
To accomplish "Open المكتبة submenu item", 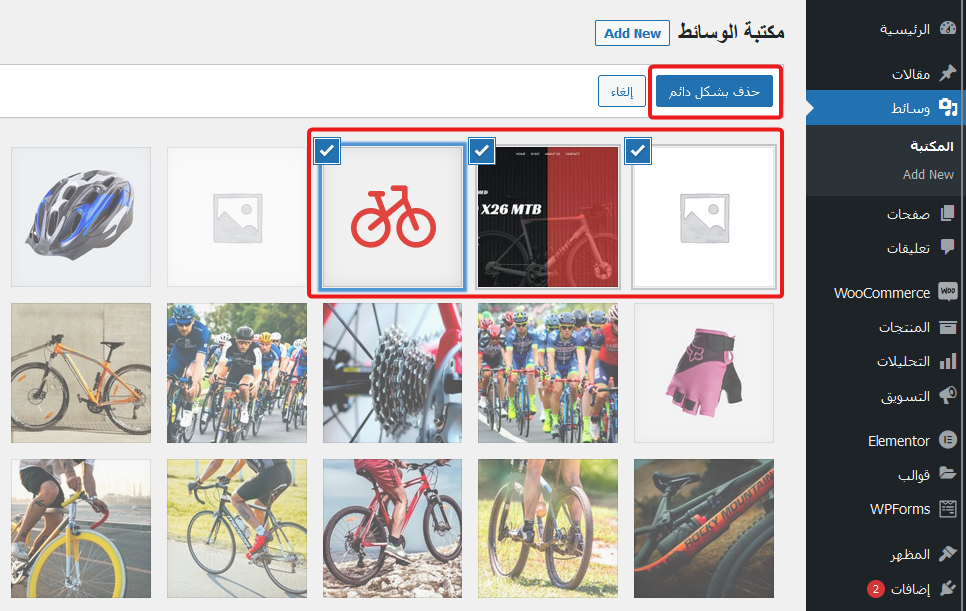I will [x=931, y=146].
